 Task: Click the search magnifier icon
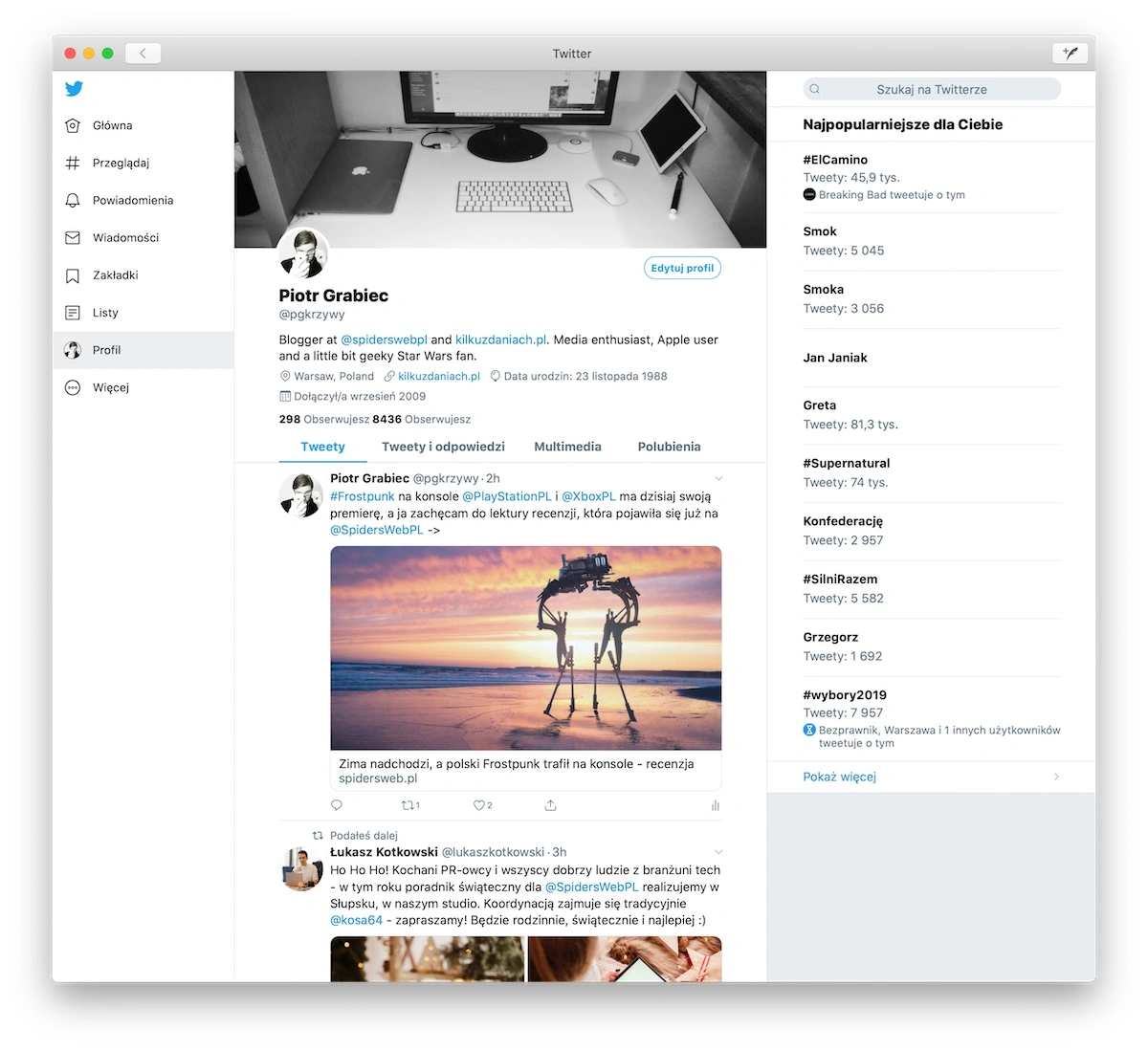click(815, 89)
